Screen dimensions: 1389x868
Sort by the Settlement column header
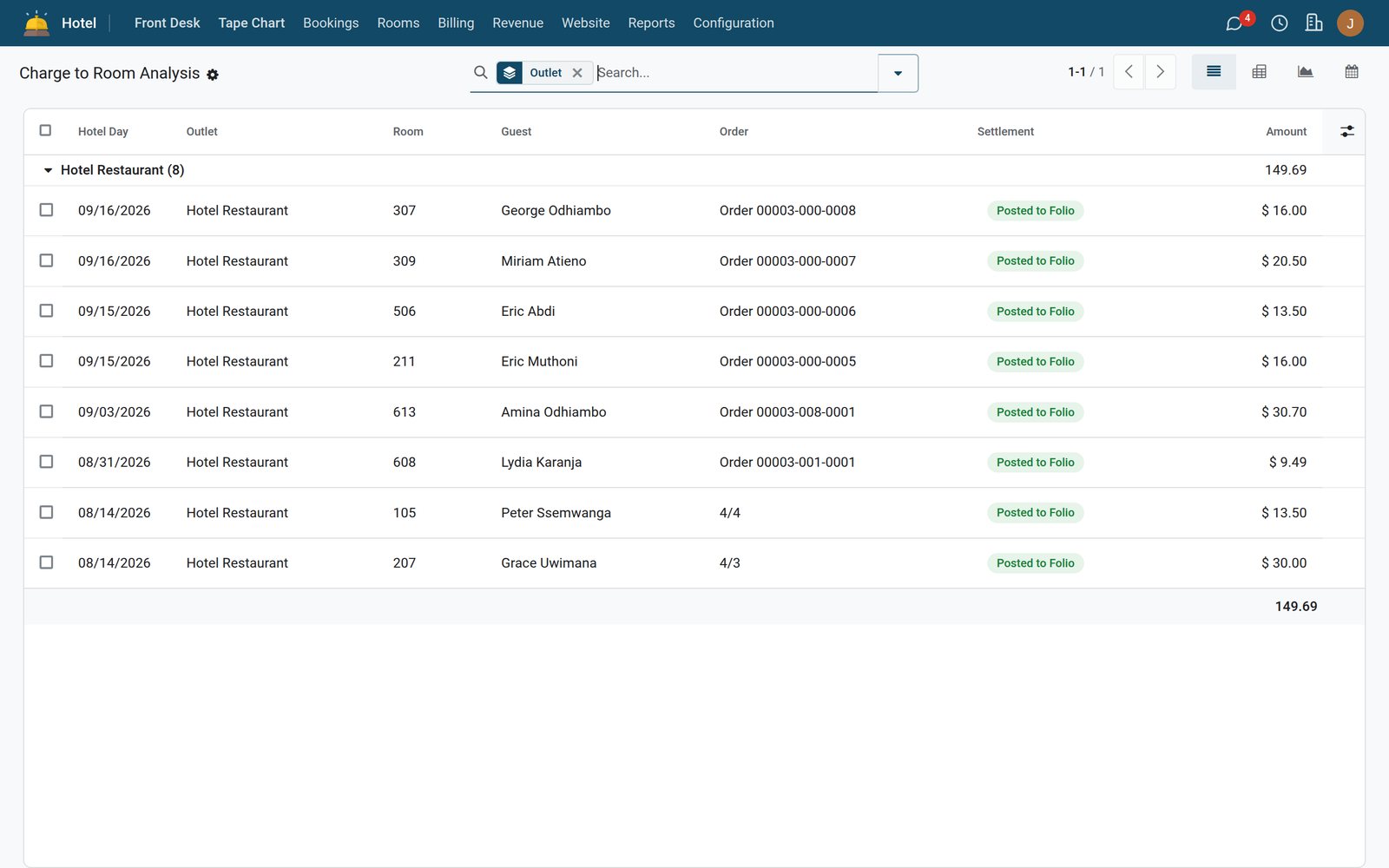pos(1005,132)
